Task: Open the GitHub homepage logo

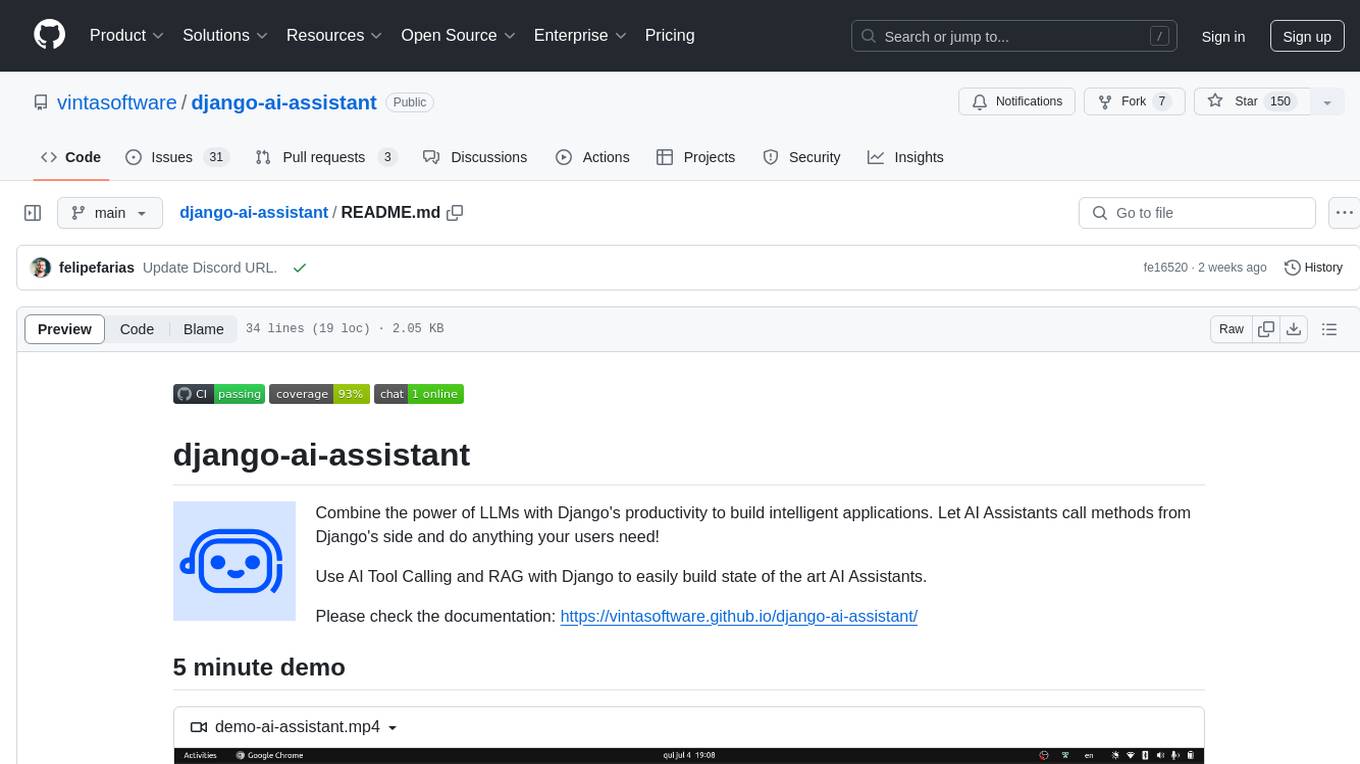Action: pyautogui.click(x=49, y=35)
